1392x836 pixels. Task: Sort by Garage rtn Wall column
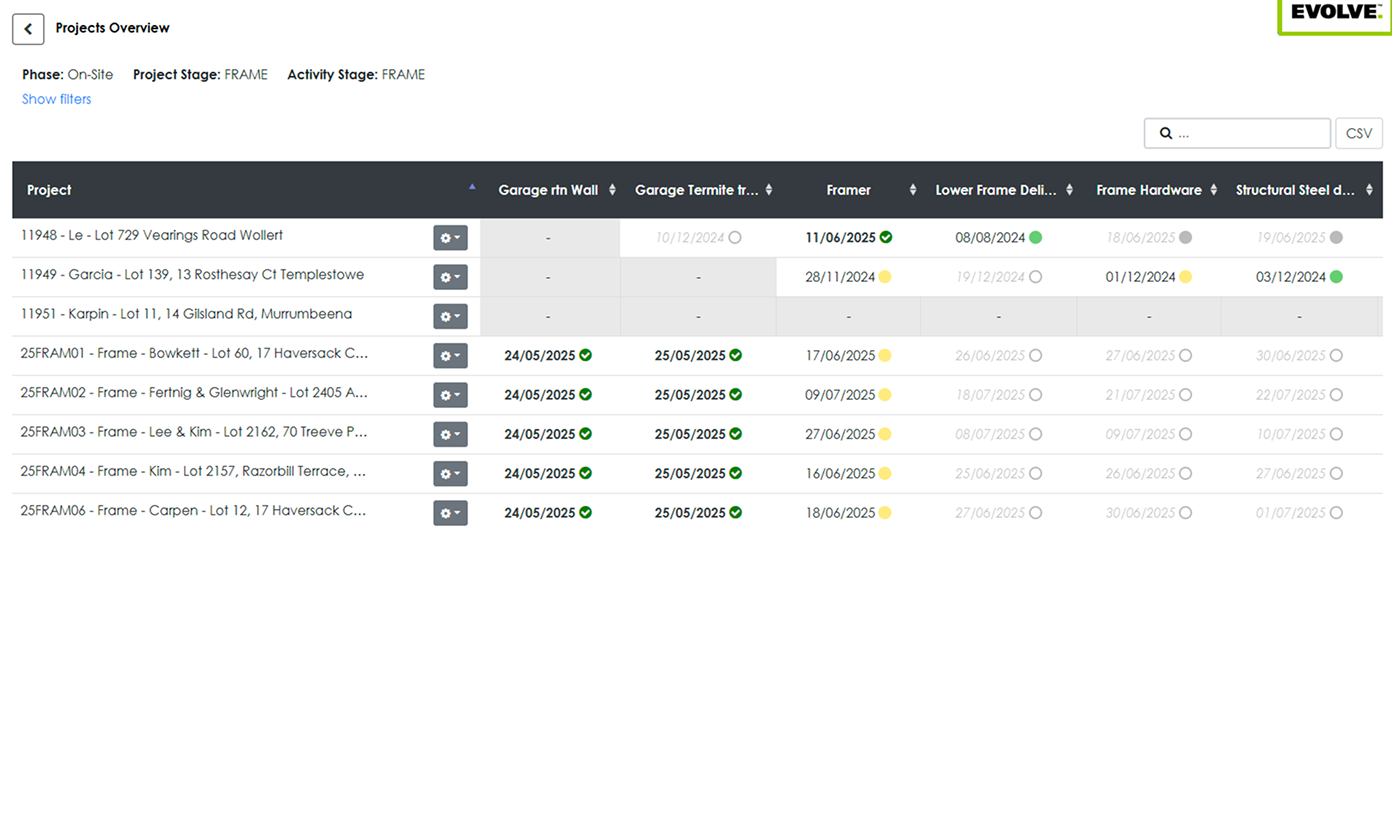[x=550, y=190]
